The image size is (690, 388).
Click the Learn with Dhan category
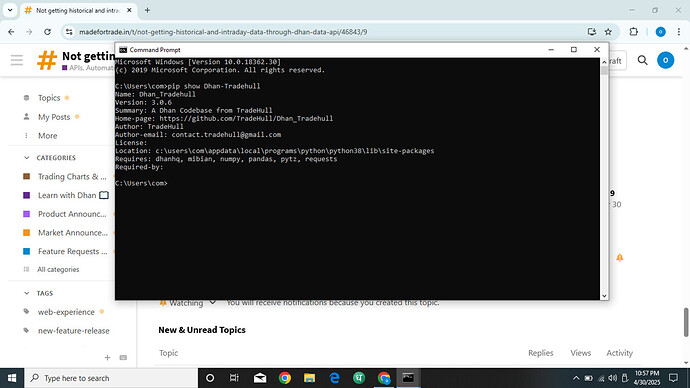click(67, 195)
